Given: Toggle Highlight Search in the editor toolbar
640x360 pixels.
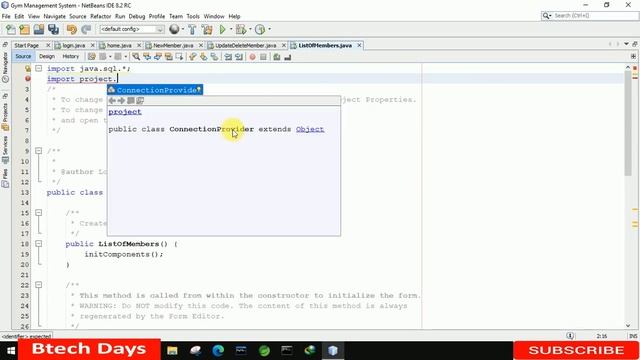Looking at the screenshot, I should [x=168, y=57].
